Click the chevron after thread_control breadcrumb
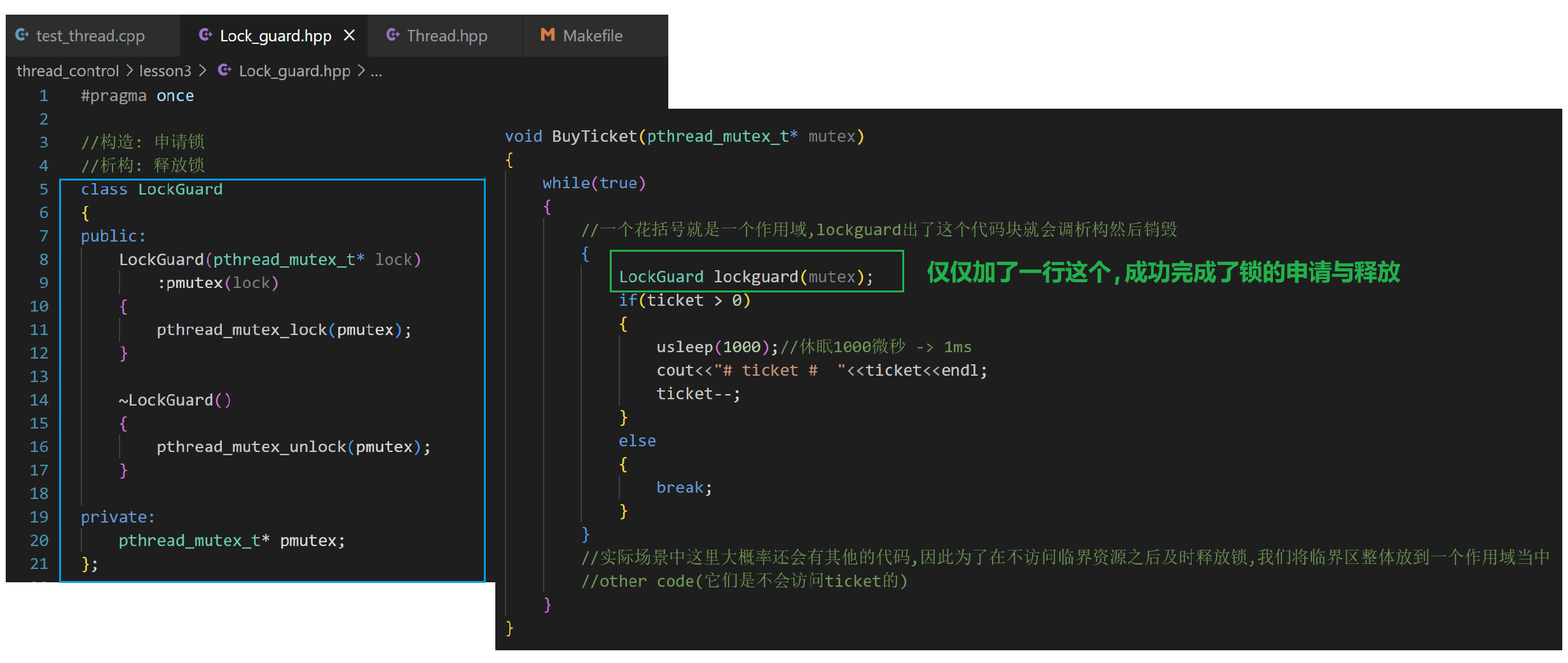1568x663 pixels. [x=129, y=71]
